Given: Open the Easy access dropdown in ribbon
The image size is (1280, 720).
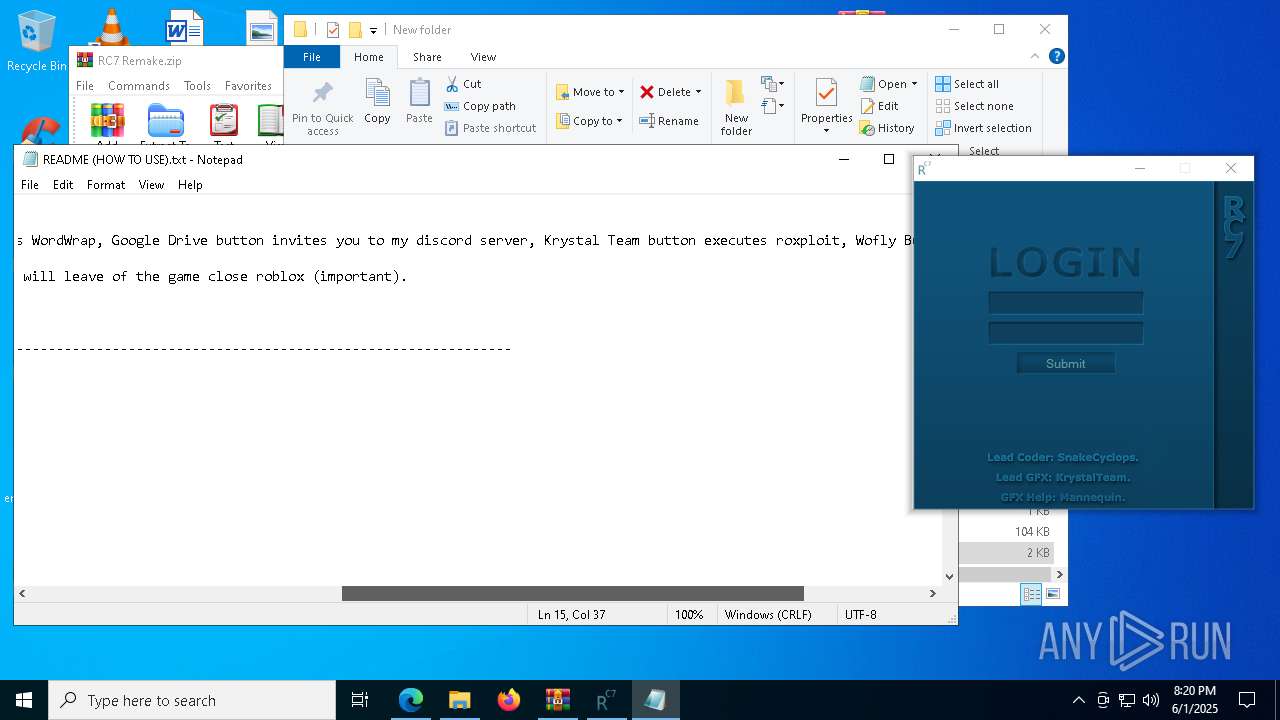Looking at the screenshot, I should [772, 105].
